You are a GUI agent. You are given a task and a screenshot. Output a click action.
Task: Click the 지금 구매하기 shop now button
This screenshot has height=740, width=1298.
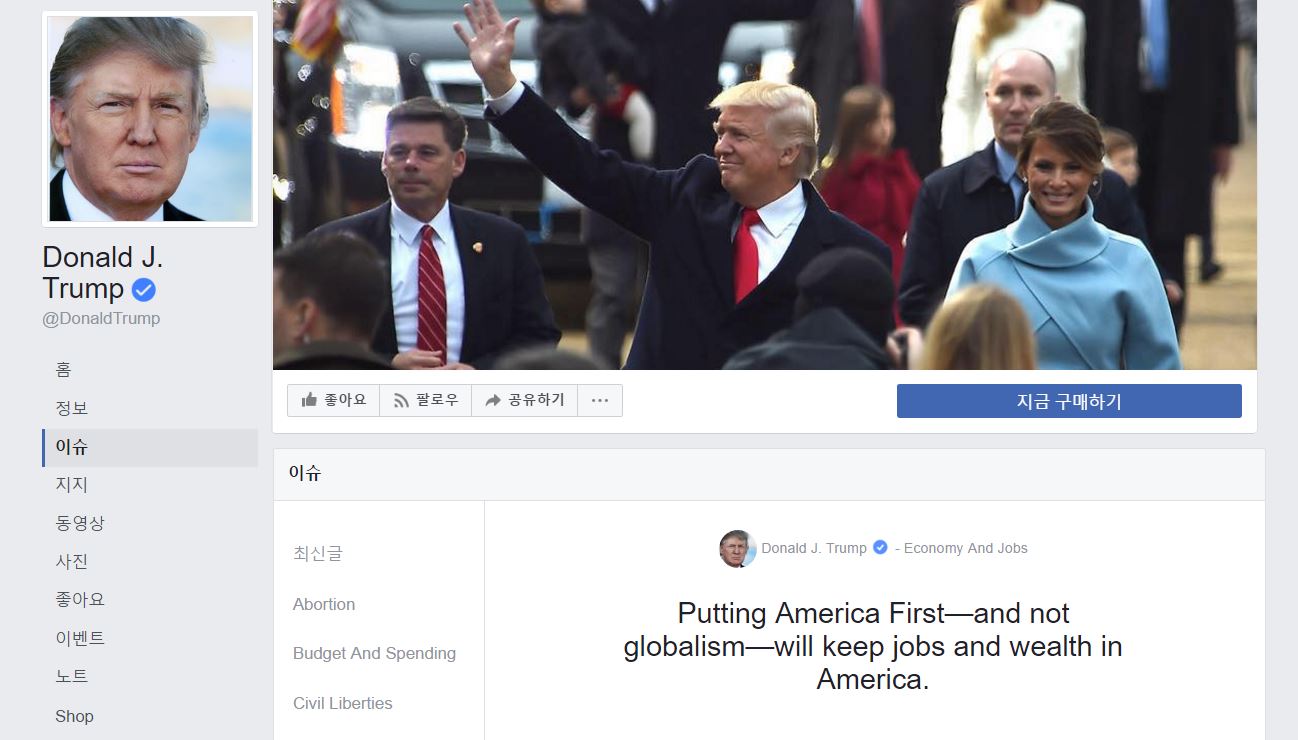pyautogui.click(x=1069, y=401)
